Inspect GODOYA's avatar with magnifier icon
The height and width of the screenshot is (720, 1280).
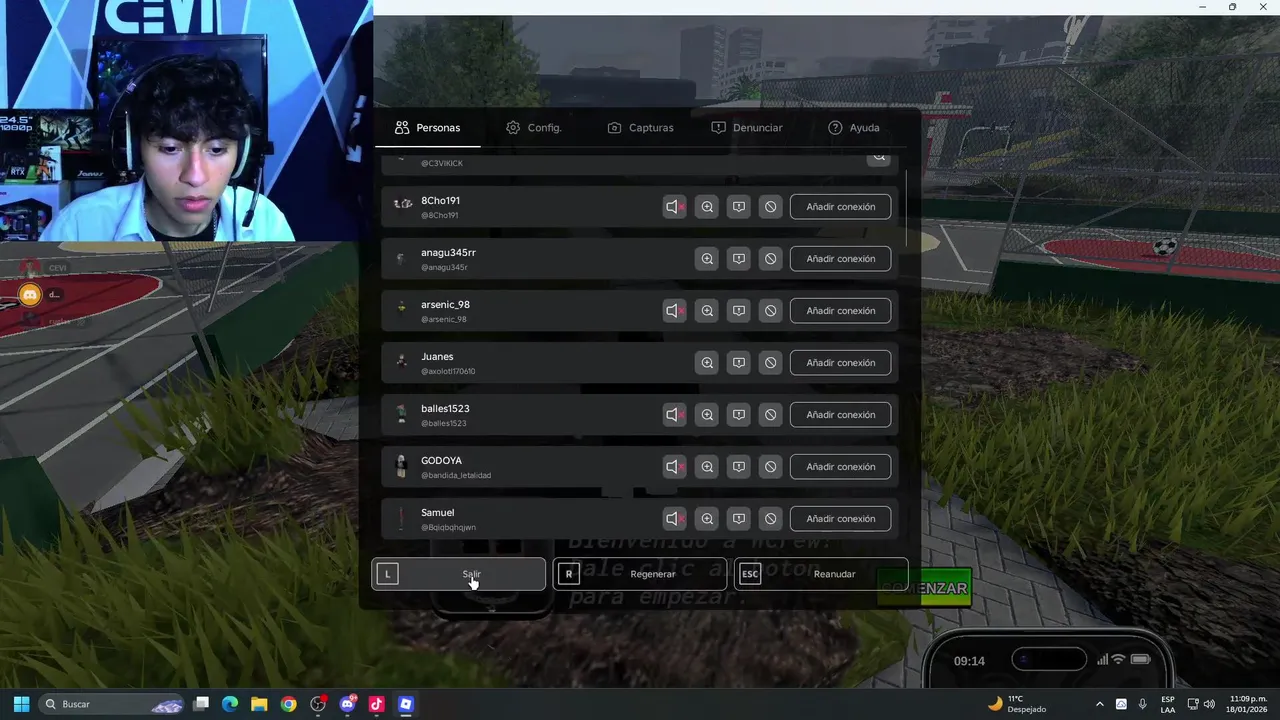tap(707, 467)
